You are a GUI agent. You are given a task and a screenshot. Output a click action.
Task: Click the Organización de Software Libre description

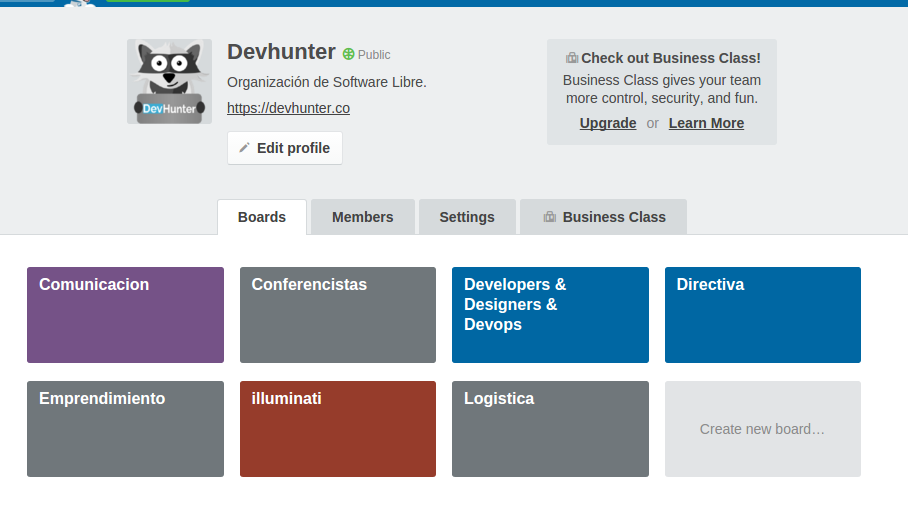[327, 82]
